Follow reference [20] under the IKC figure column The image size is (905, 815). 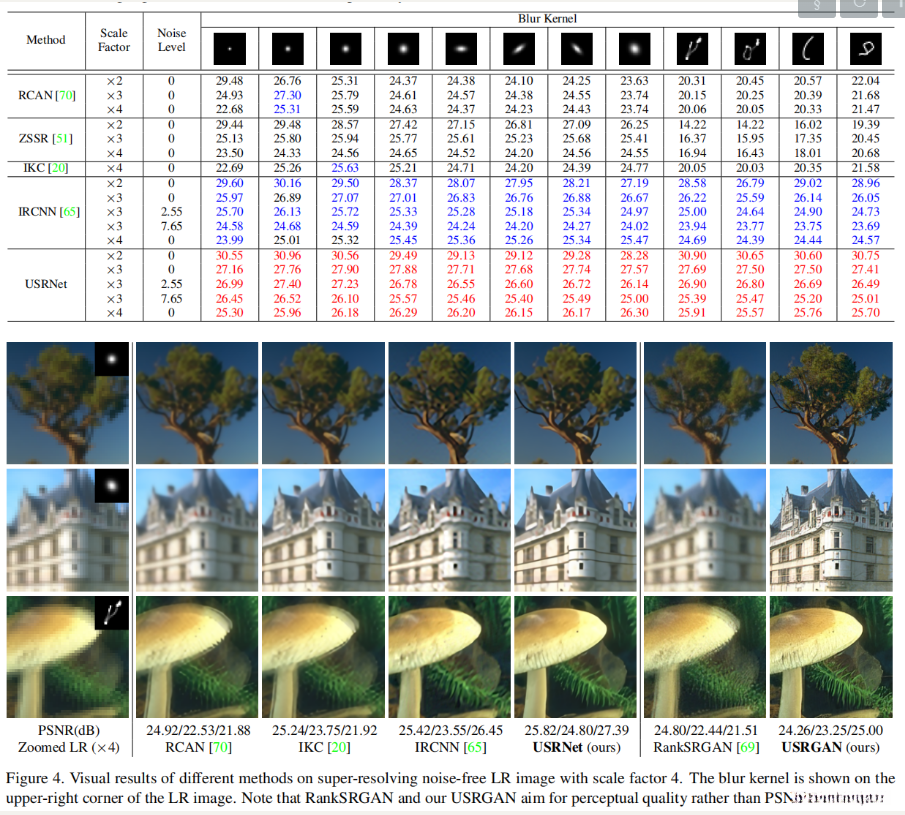click(339, 747)
